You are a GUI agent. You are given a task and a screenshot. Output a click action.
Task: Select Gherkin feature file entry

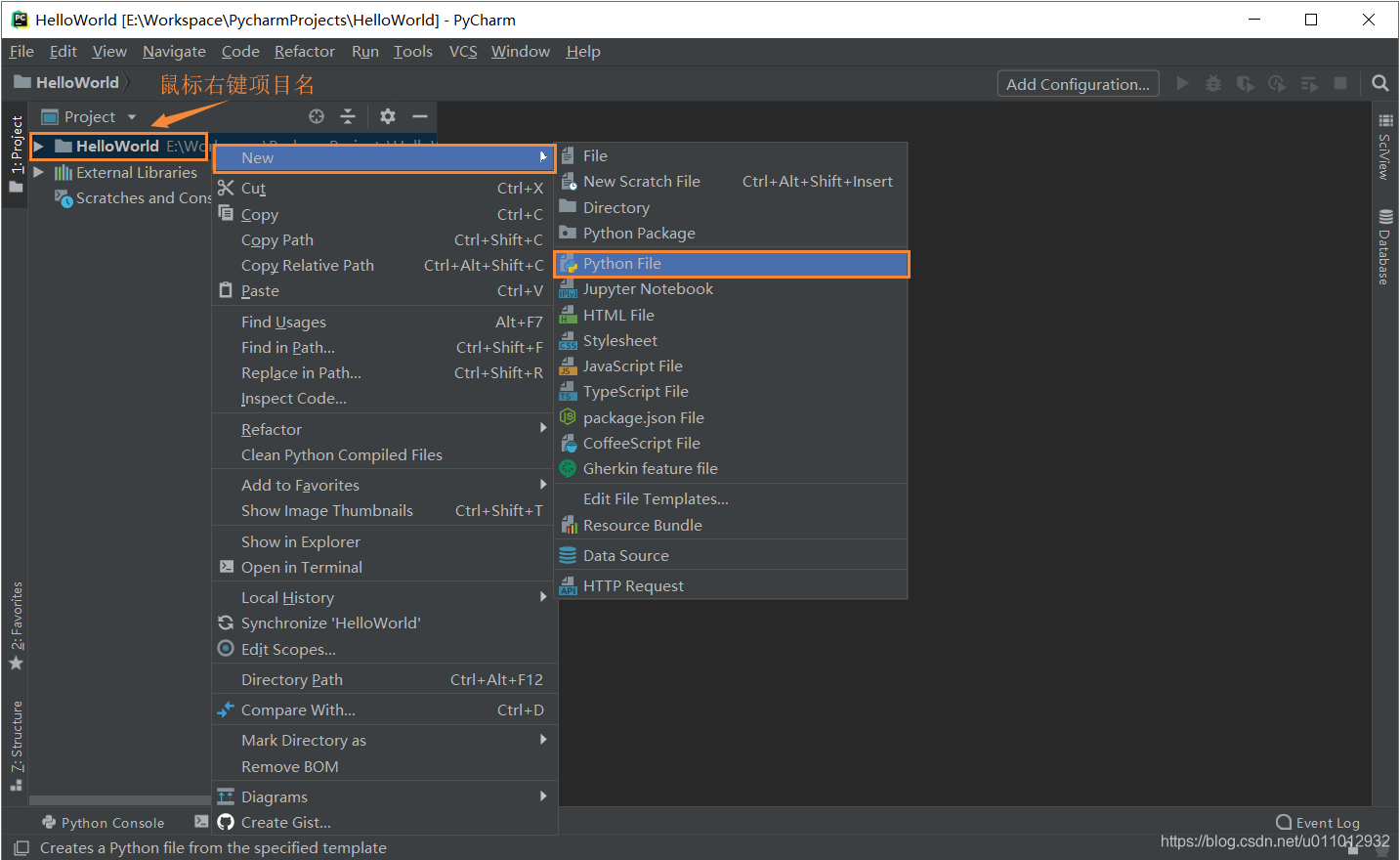[x=731, y=468]
